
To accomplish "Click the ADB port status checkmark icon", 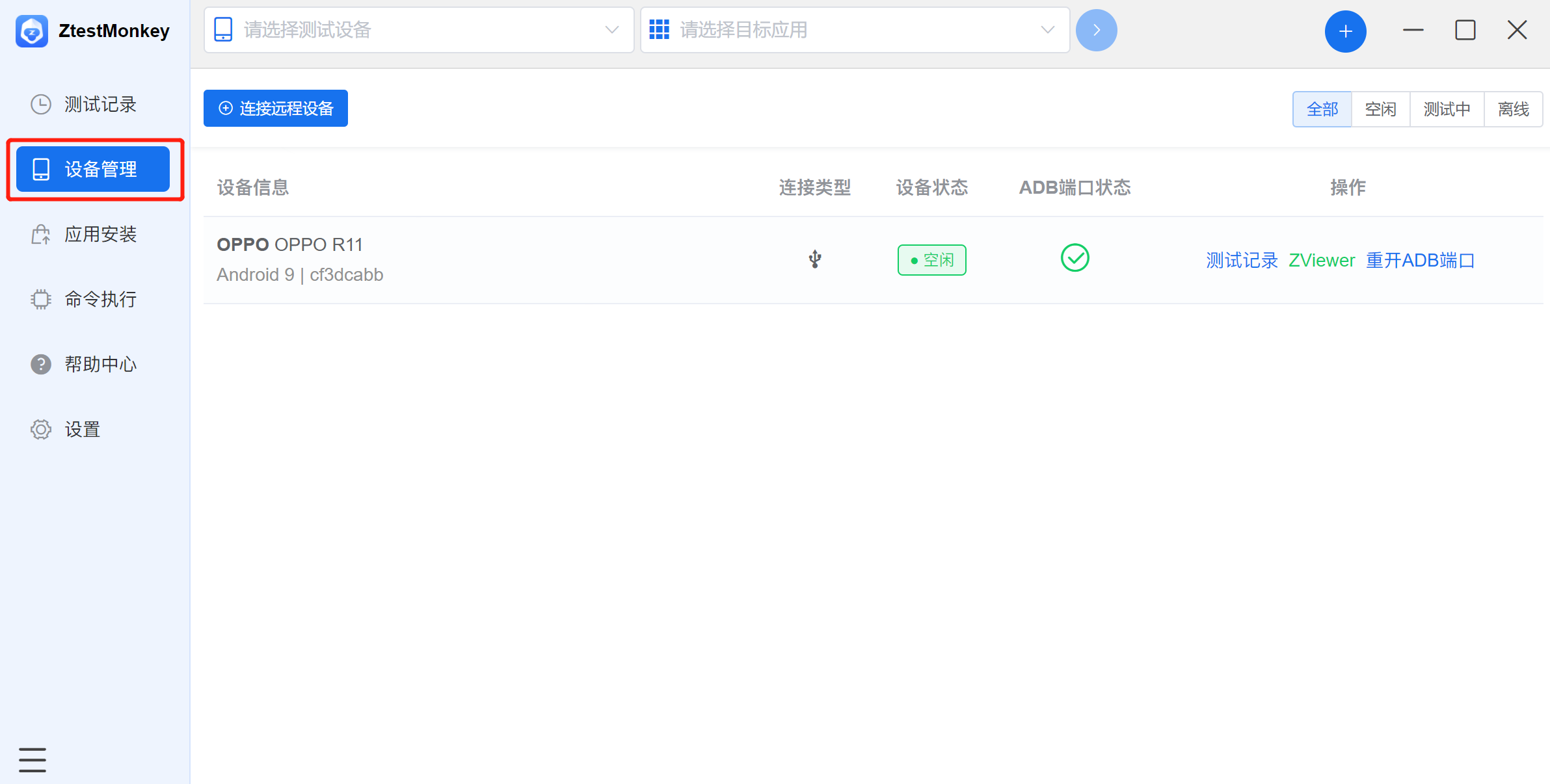I will point(1075,258).
